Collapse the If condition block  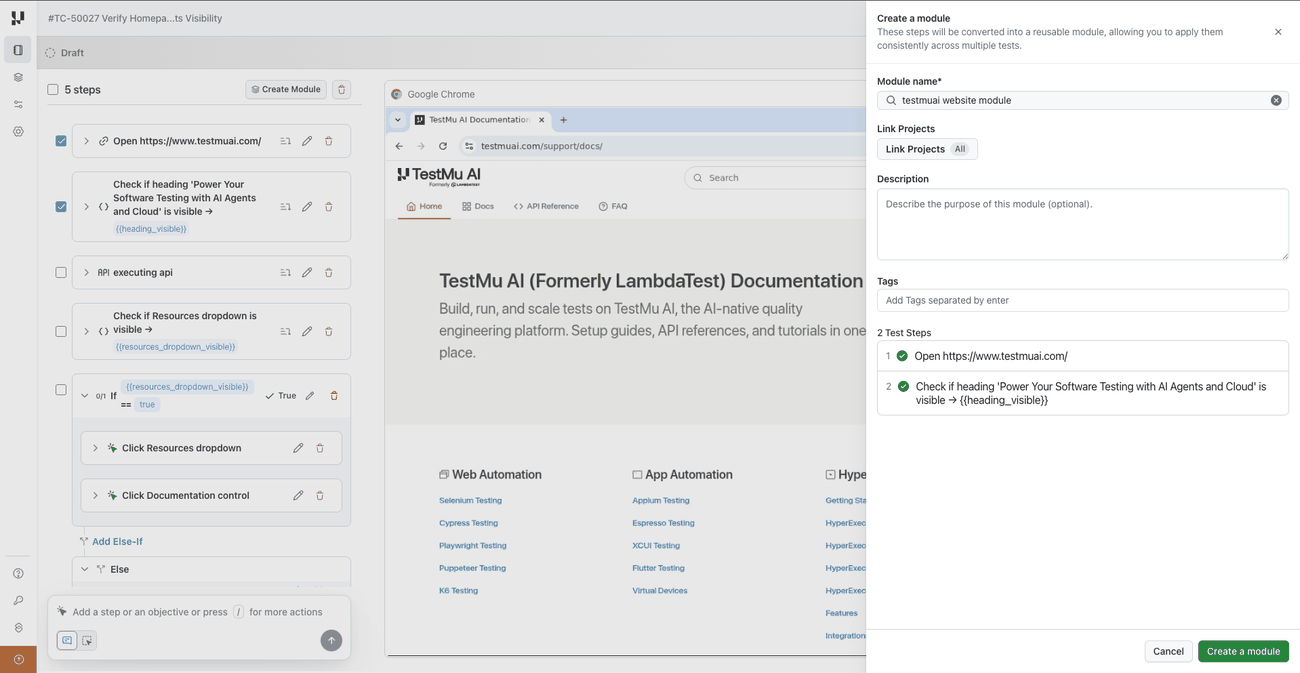pos(85,396)
